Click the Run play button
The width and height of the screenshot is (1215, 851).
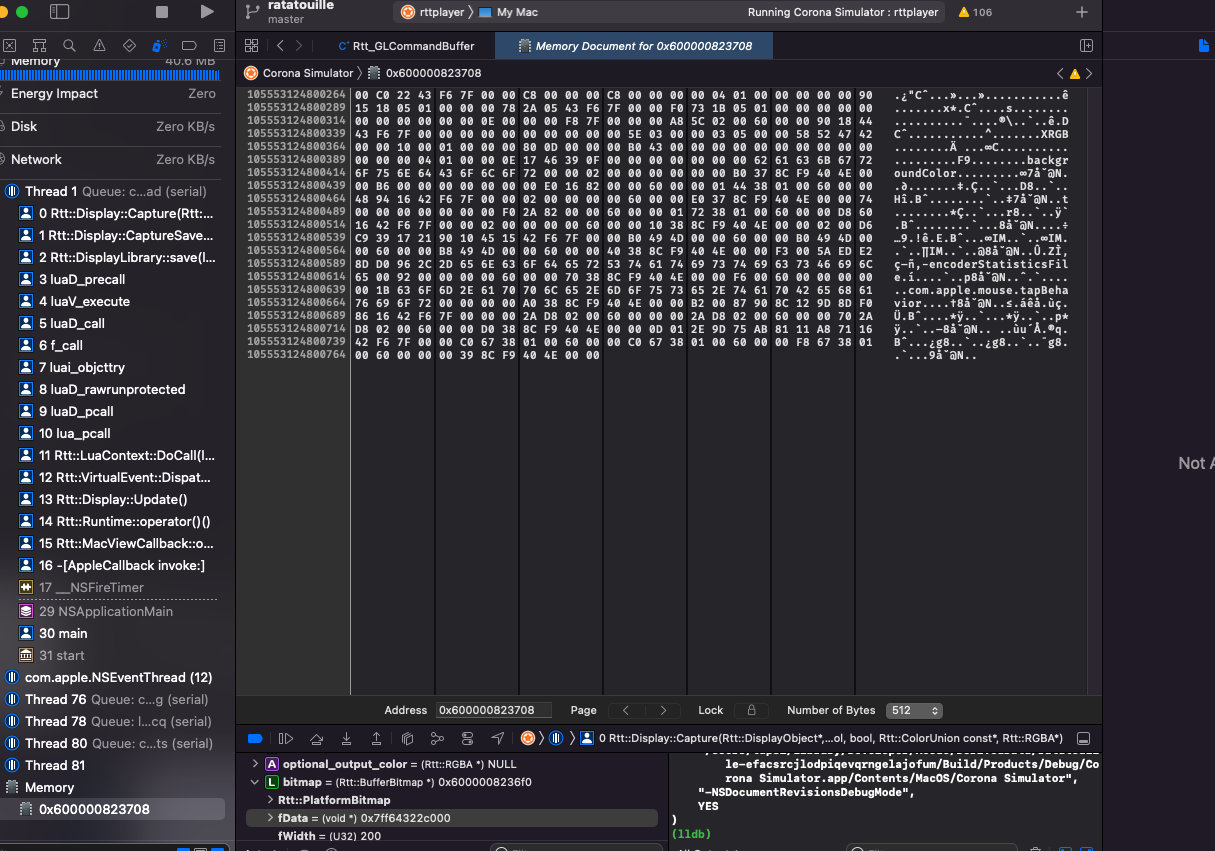tap(207, 12)
